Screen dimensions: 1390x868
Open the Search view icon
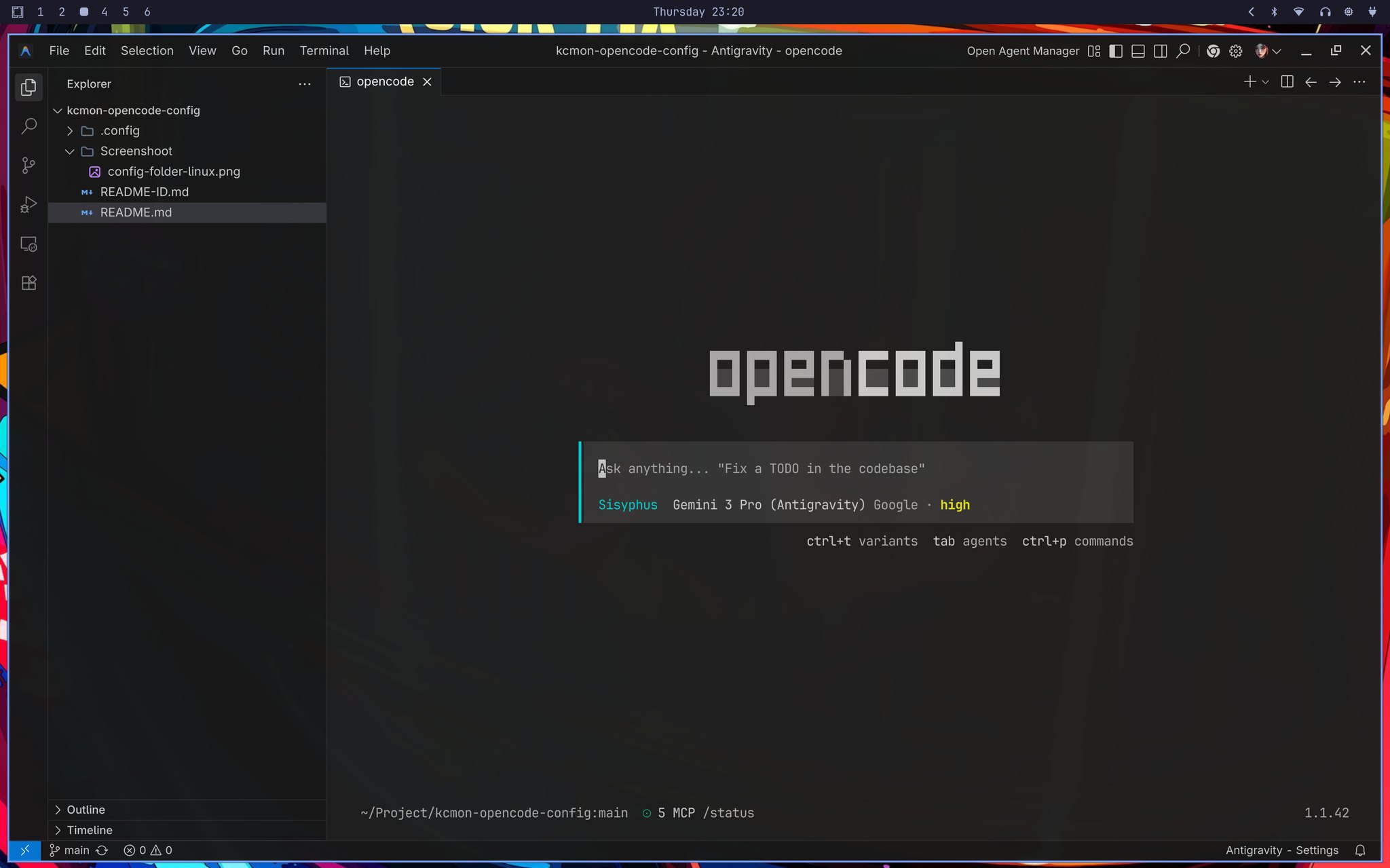pyautogui.click(x=29, y=126)
